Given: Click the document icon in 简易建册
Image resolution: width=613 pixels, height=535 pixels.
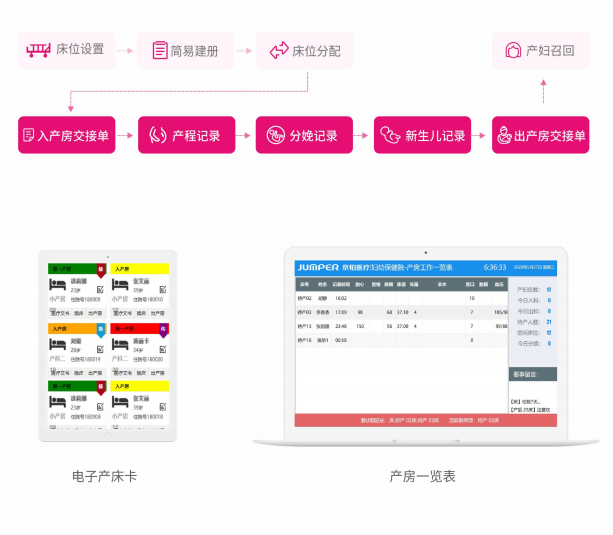Looking at the screenshot, I should tap(160, 50).
